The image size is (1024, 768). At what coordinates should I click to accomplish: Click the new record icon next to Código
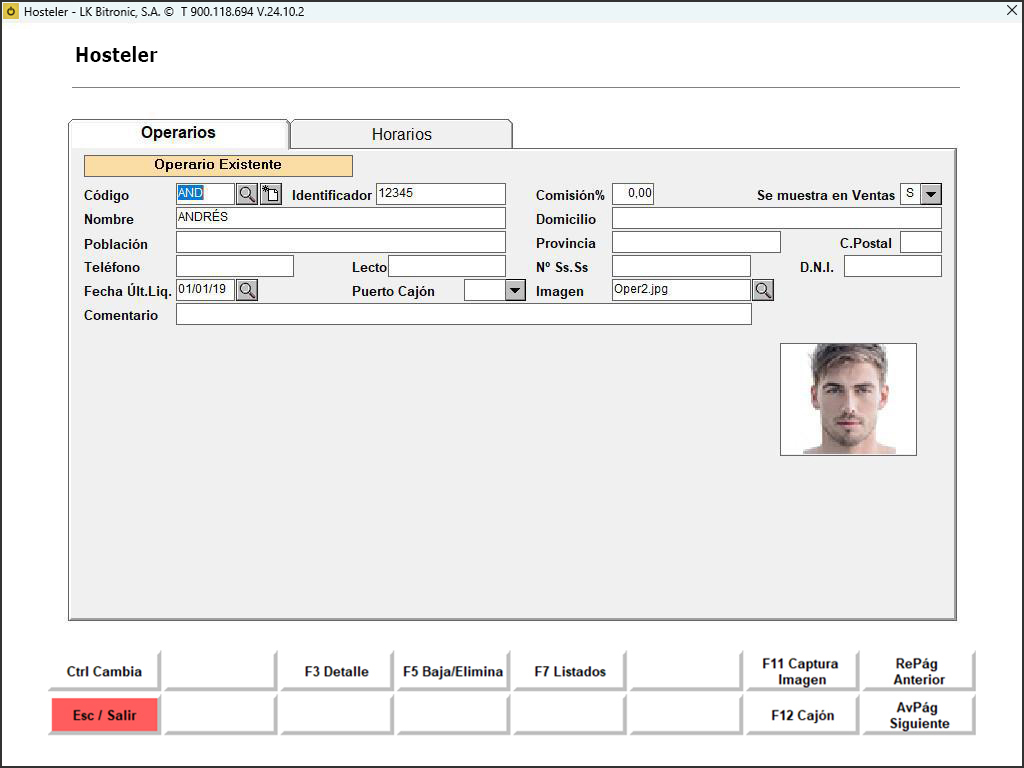271,194
